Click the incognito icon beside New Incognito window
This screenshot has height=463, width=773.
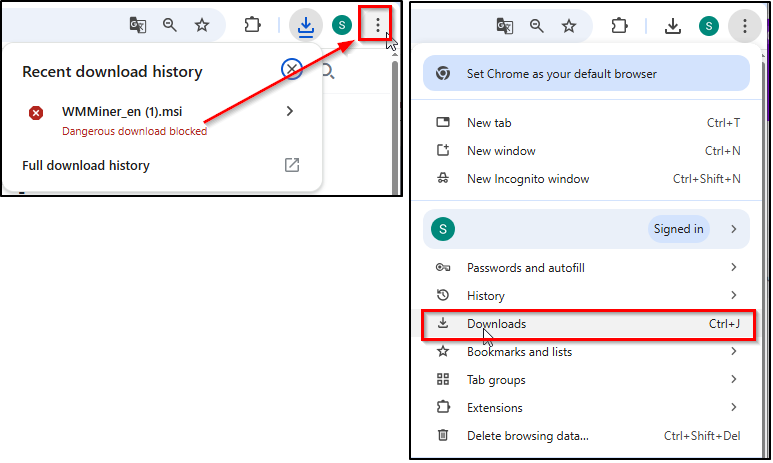point(443,178)
